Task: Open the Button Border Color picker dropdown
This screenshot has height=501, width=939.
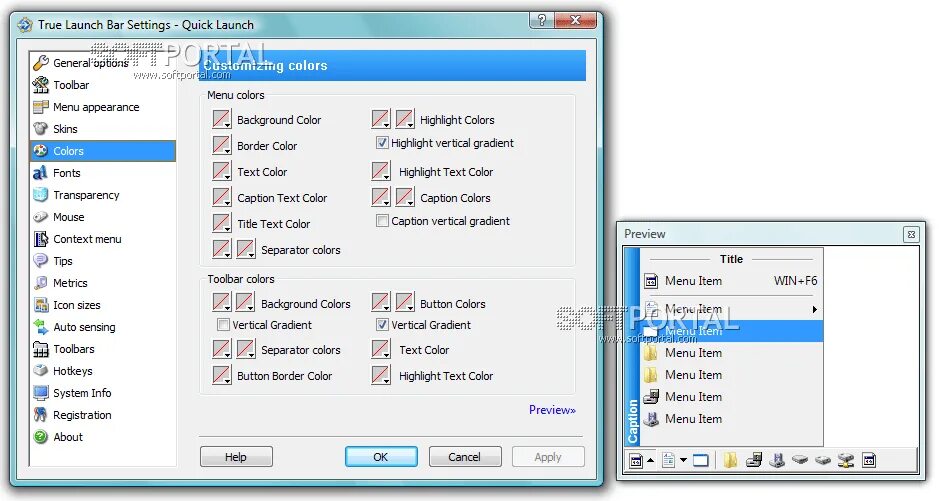Action: (222, 375)
